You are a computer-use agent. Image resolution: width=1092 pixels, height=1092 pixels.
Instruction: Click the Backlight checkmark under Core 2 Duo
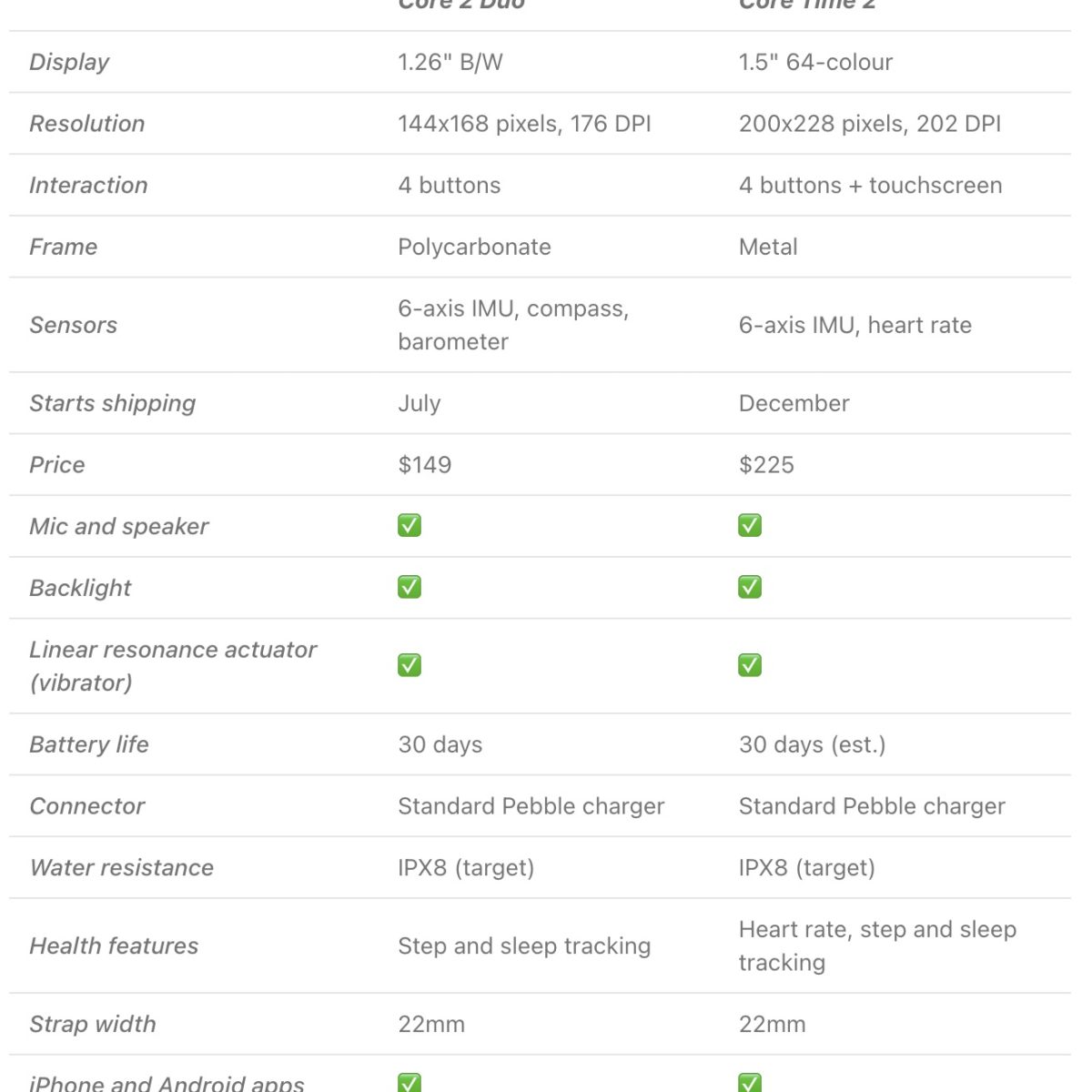pos(409,588)
